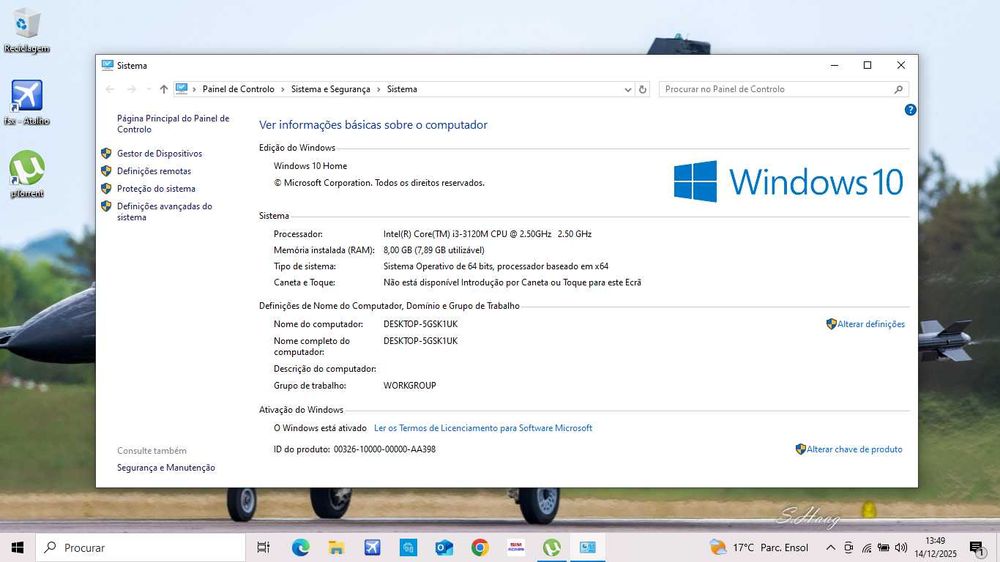
Task: Expand the address bar history dropdown
Action: tap(628, 89)
